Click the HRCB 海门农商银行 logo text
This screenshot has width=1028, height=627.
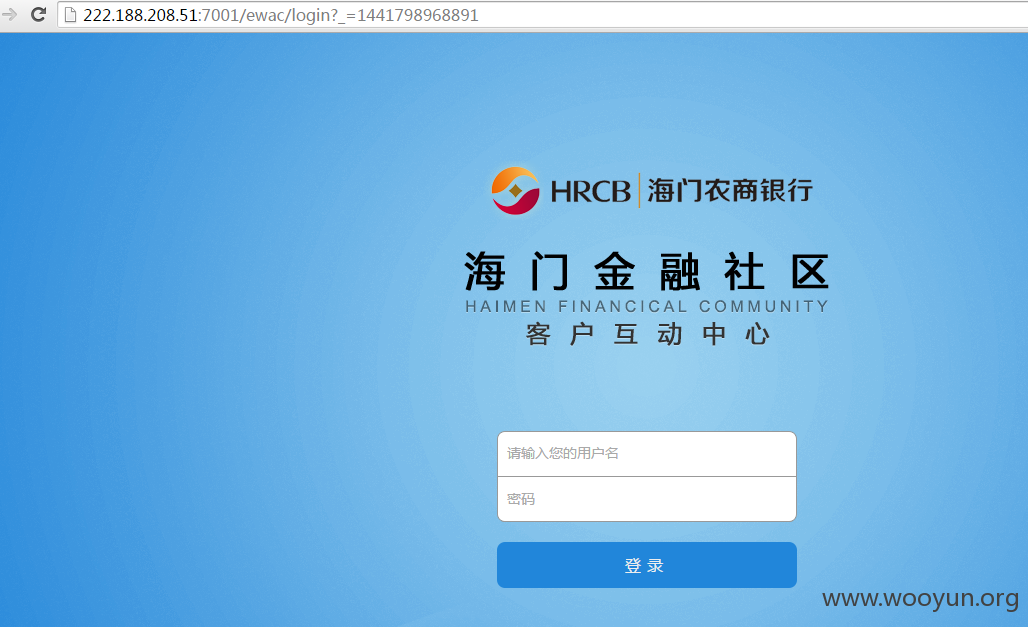tap(682, 191)
